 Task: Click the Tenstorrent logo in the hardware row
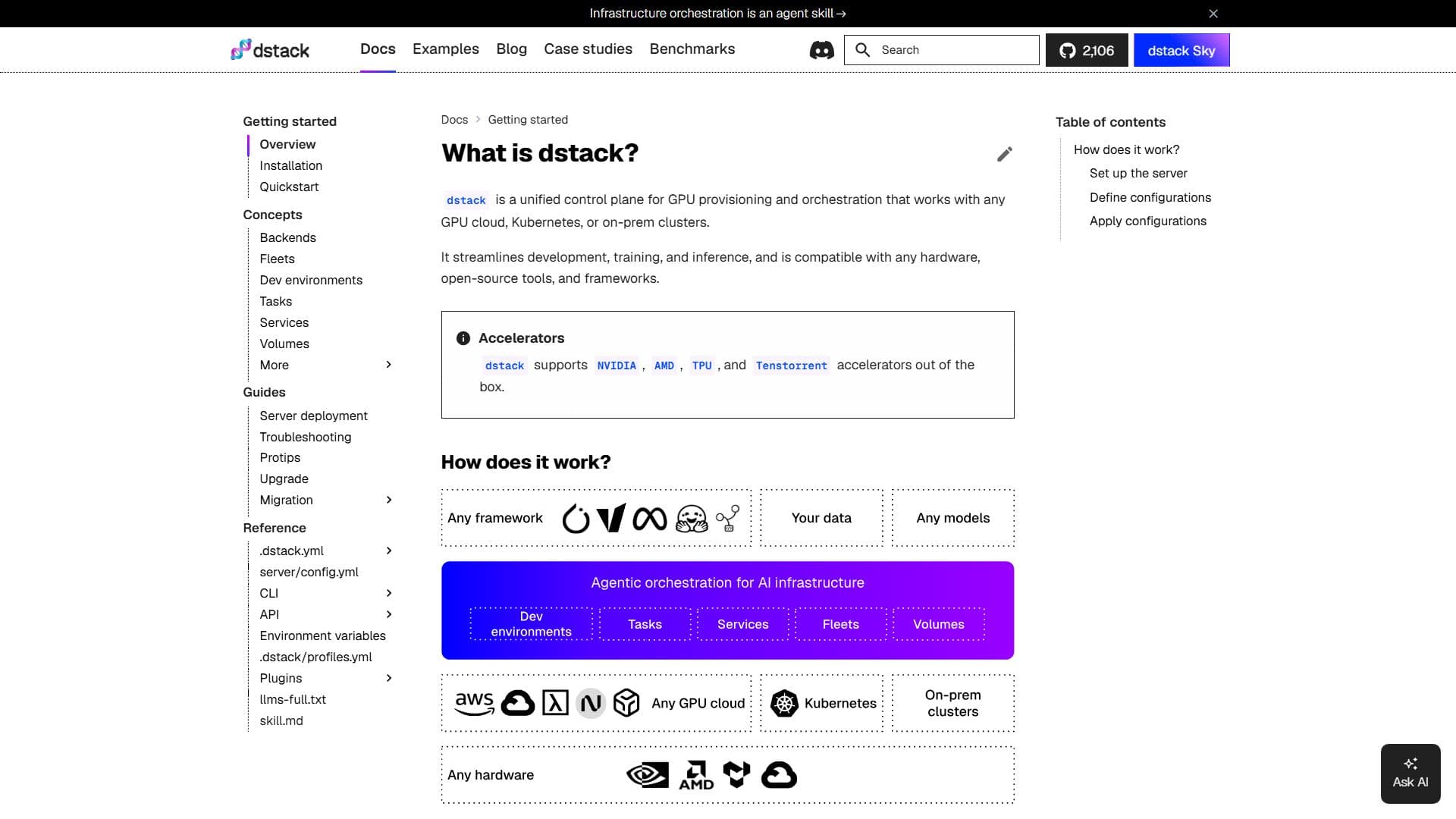click(736, 775)
